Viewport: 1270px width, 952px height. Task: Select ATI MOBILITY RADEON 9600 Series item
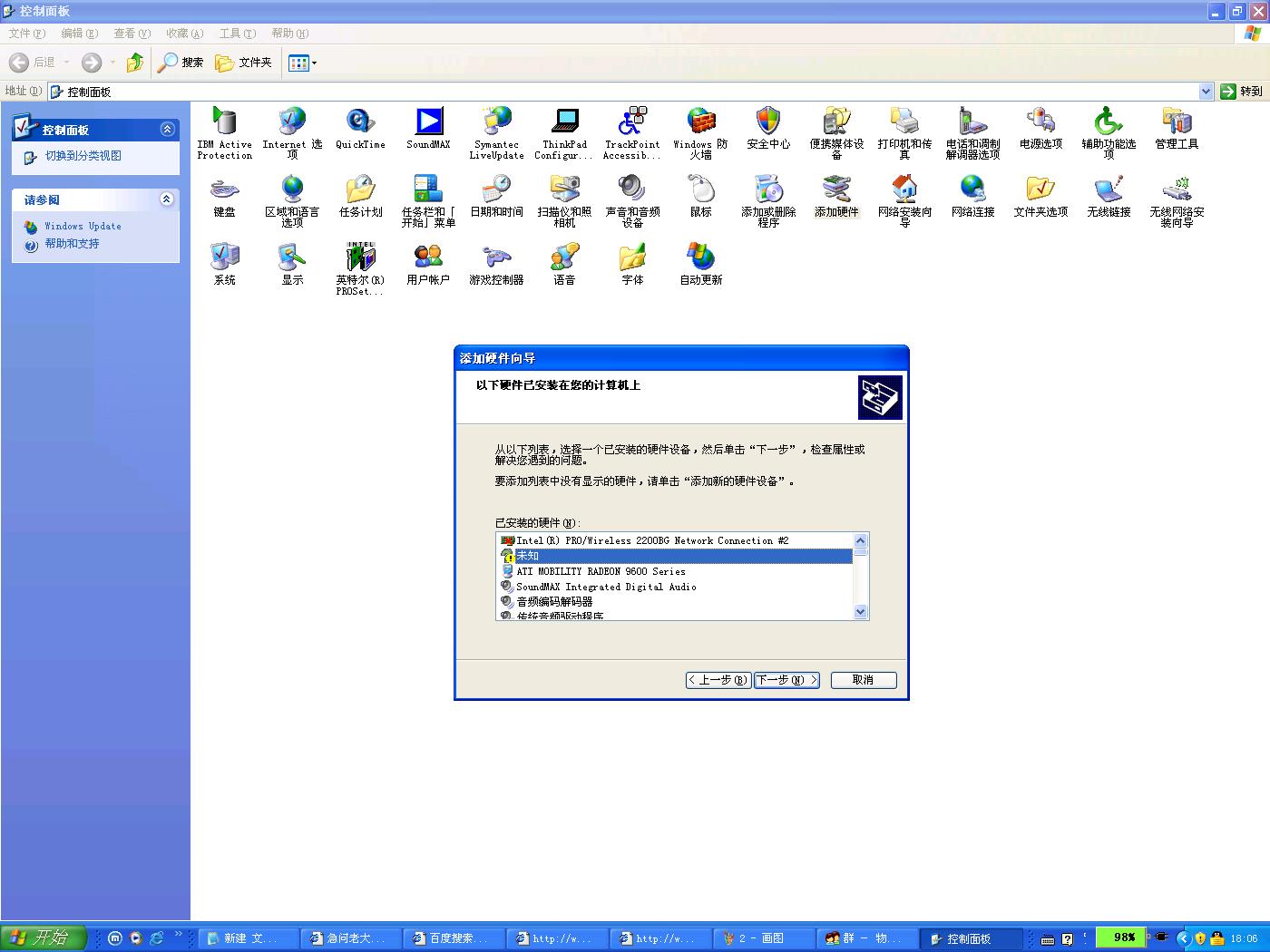[601, 571]
